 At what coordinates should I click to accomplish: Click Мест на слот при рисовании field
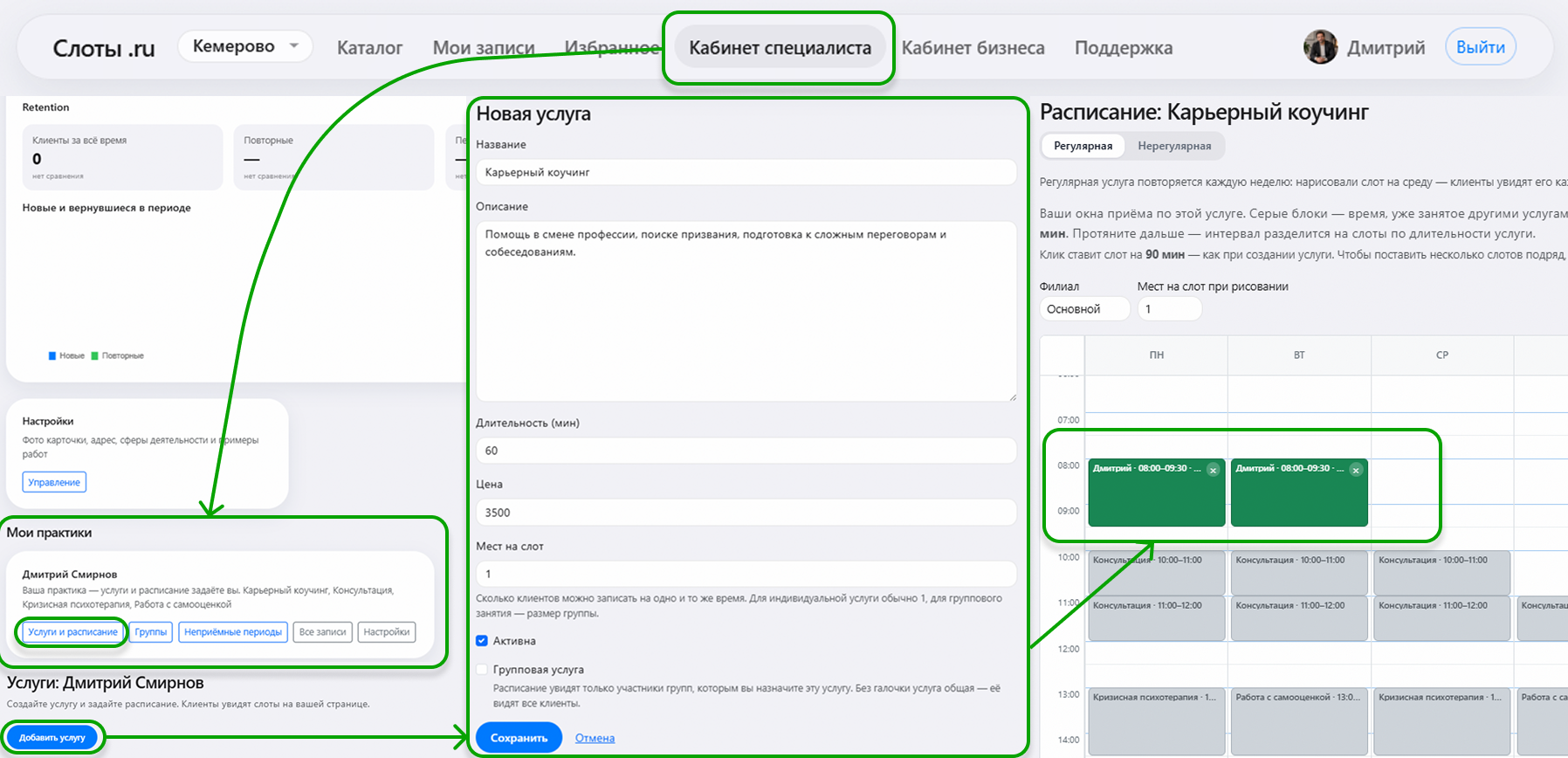(x=1170, y=309)
